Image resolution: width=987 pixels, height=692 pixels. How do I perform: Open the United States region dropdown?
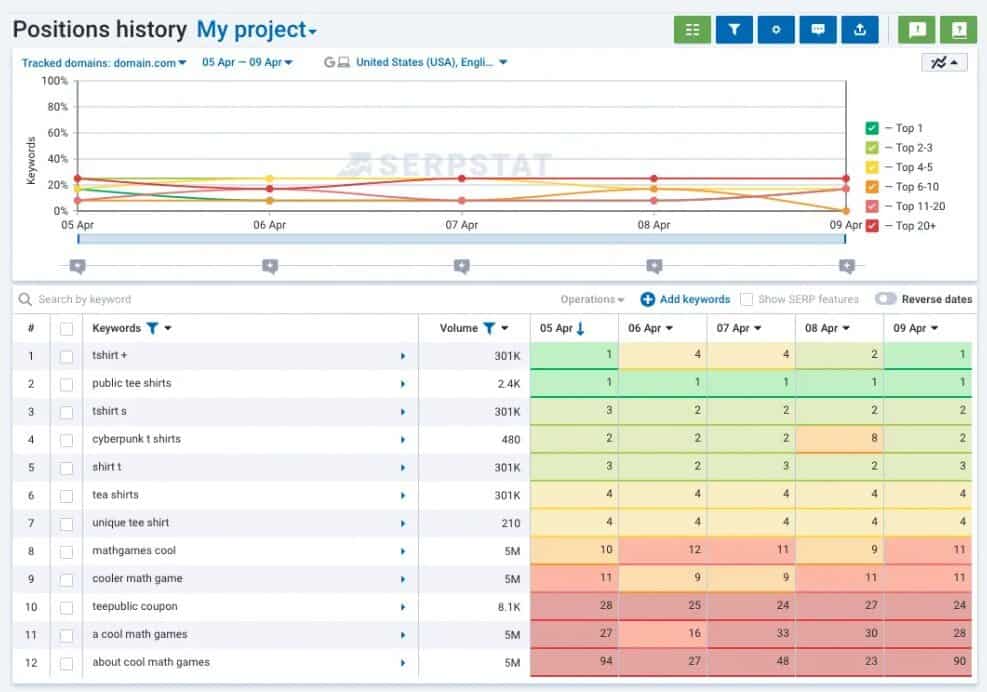point(432,62)
